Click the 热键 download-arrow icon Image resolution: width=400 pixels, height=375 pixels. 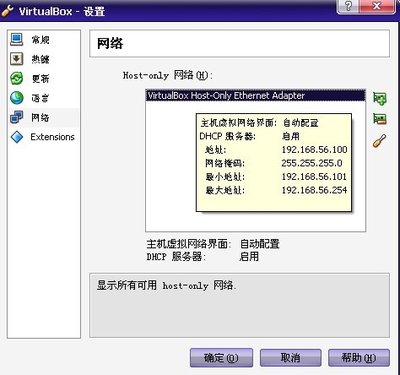pos(16,59)
